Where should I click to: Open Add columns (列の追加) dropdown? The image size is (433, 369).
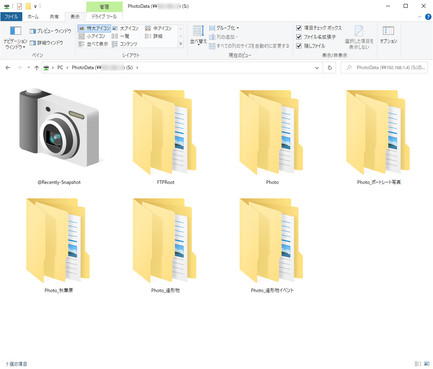coord(223,37)
